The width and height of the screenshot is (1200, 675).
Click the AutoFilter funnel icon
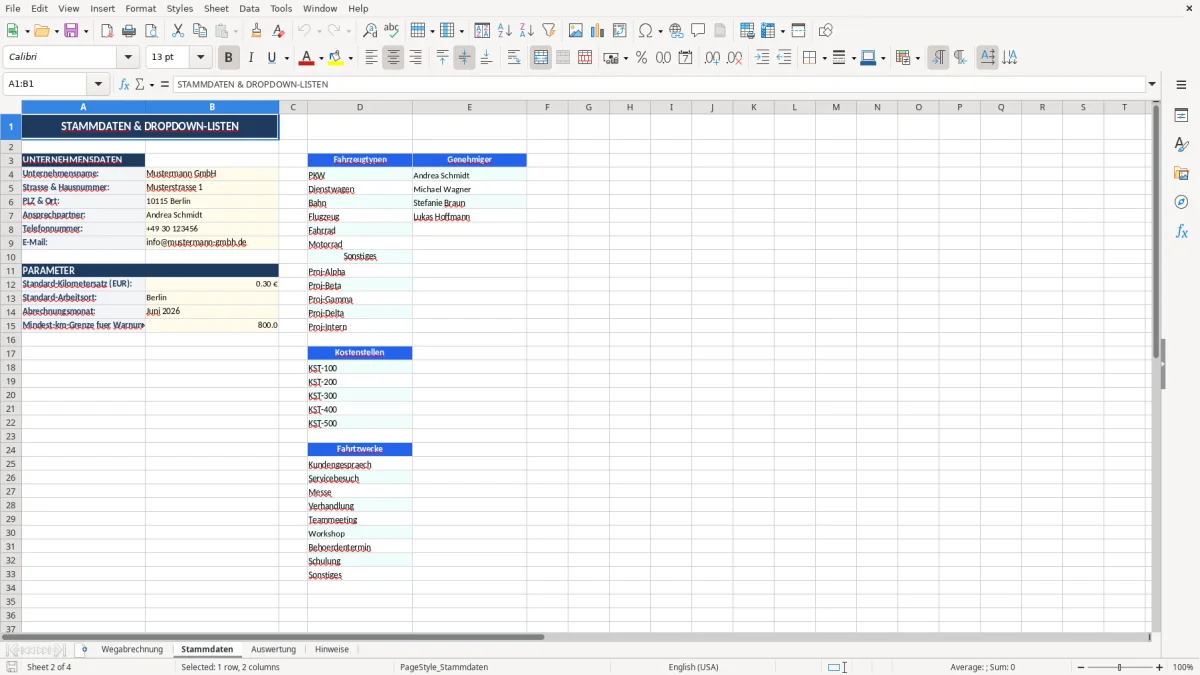coord(549,31)
